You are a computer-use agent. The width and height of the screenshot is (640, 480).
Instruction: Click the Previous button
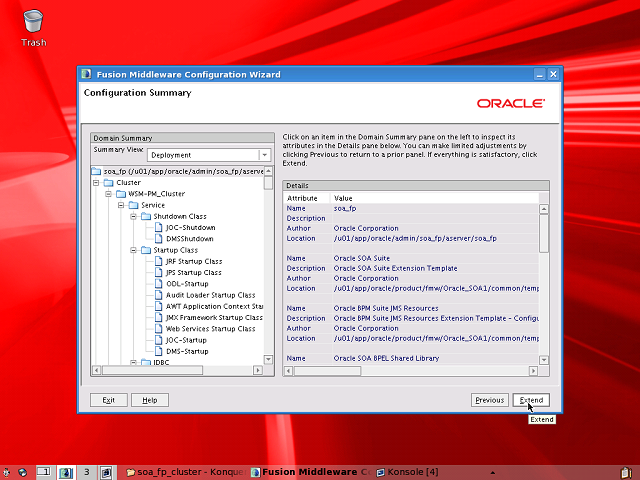[489, 400]
